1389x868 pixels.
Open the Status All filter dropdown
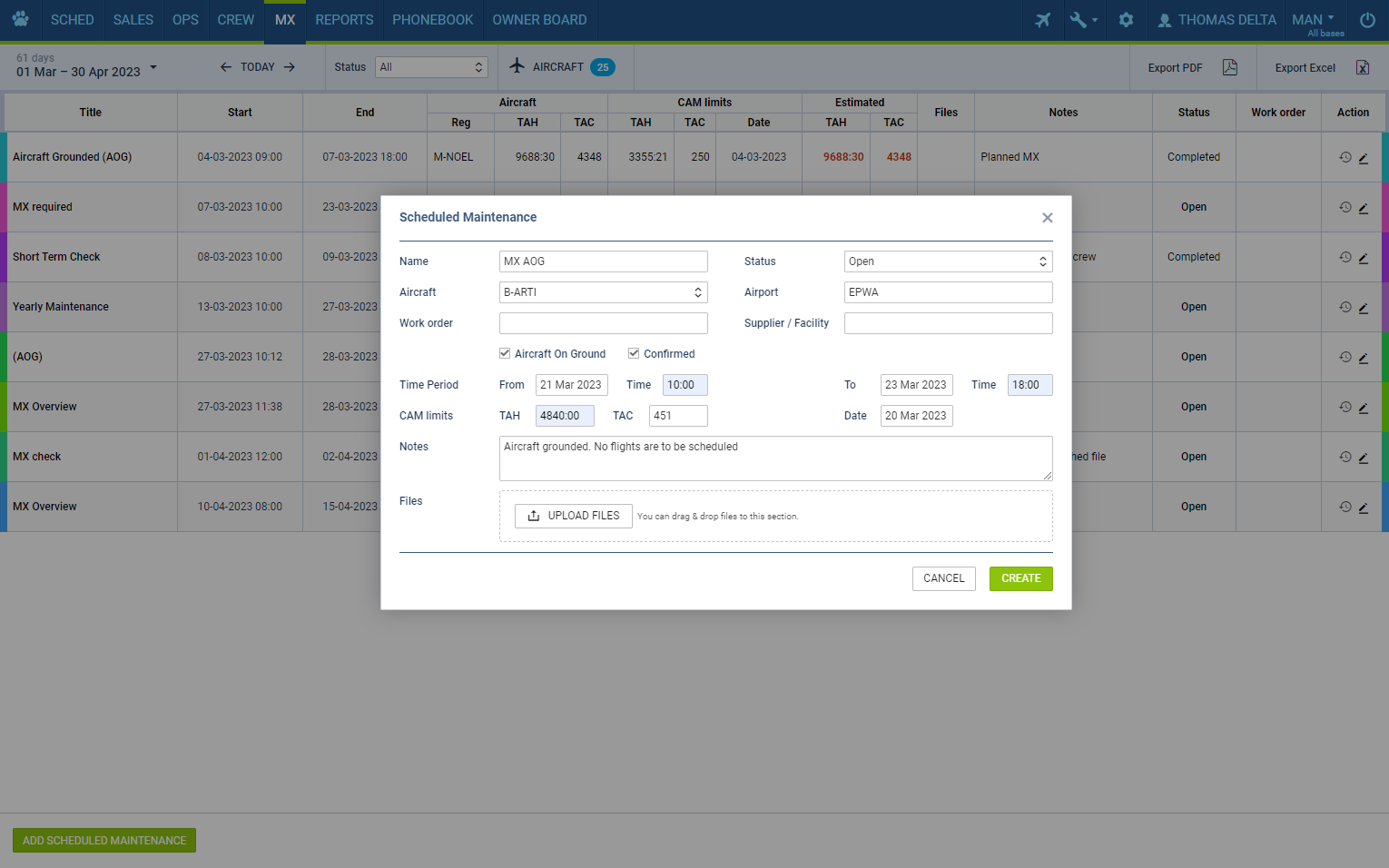click(x=431, y=67)
